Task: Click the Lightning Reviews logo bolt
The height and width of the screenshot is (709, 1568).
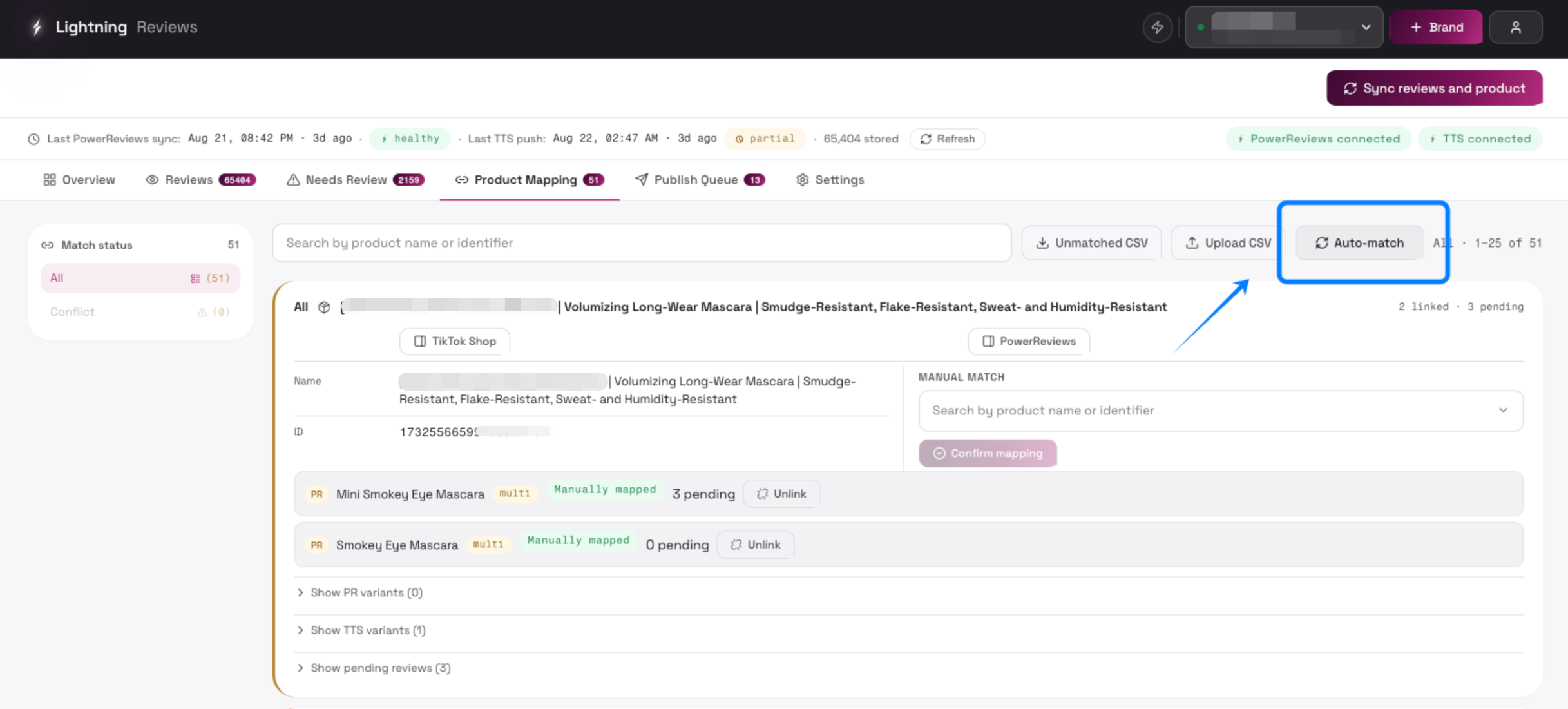Action: (x=37, y=27)
